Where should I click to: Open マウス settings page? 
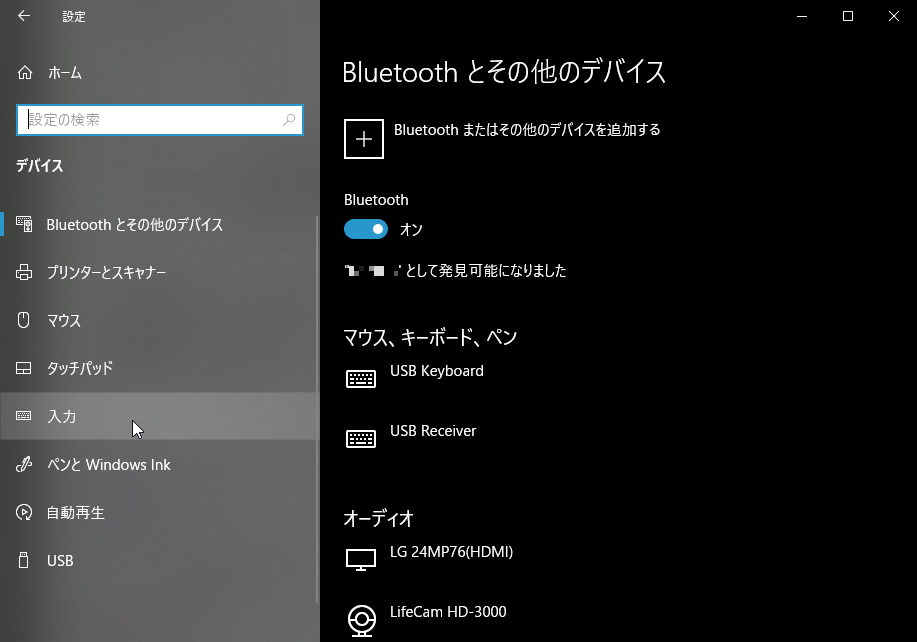159,320
